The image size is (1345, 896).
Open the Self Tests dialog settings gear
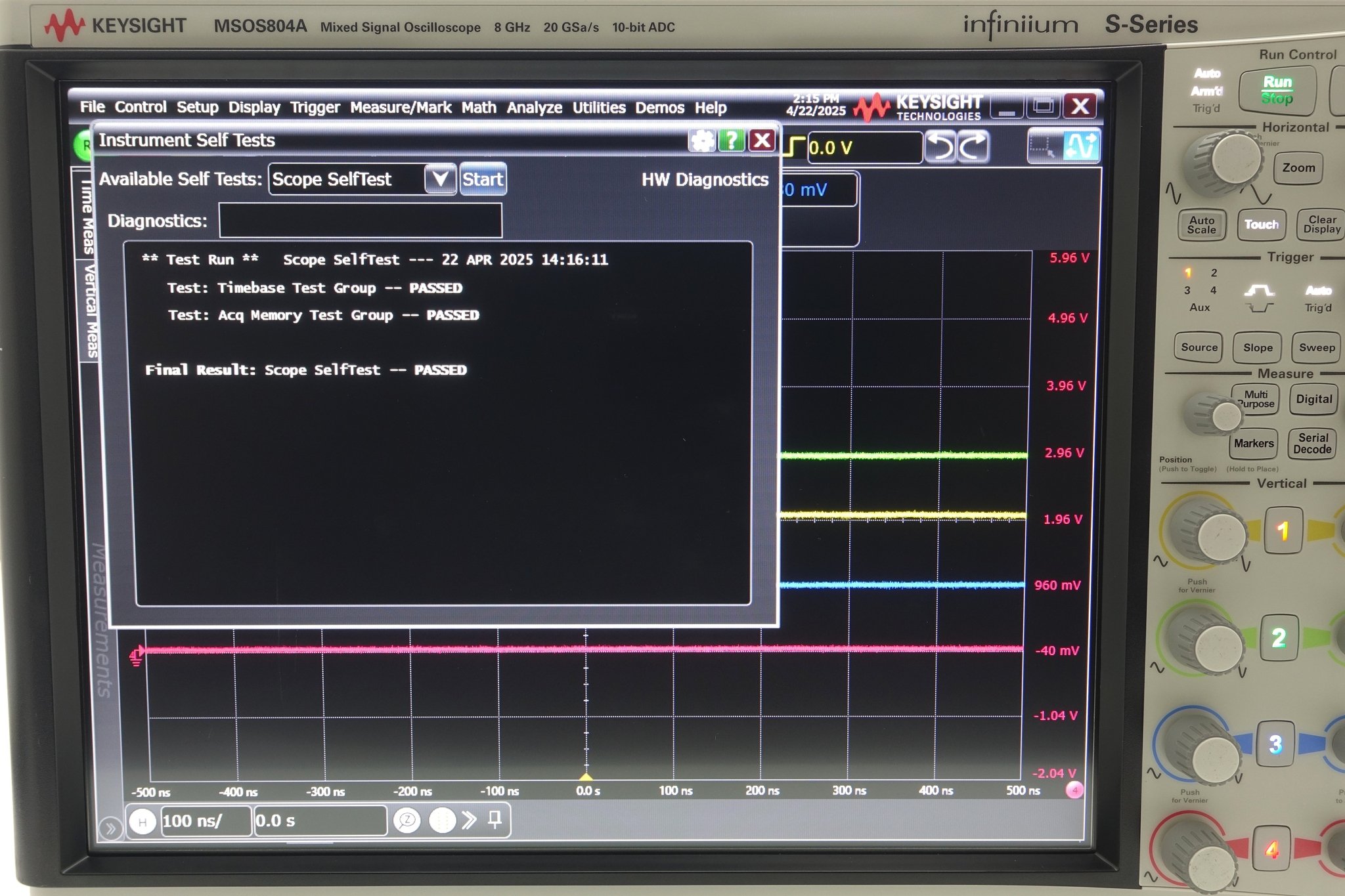pyautogui.click(x=702, y=140)
